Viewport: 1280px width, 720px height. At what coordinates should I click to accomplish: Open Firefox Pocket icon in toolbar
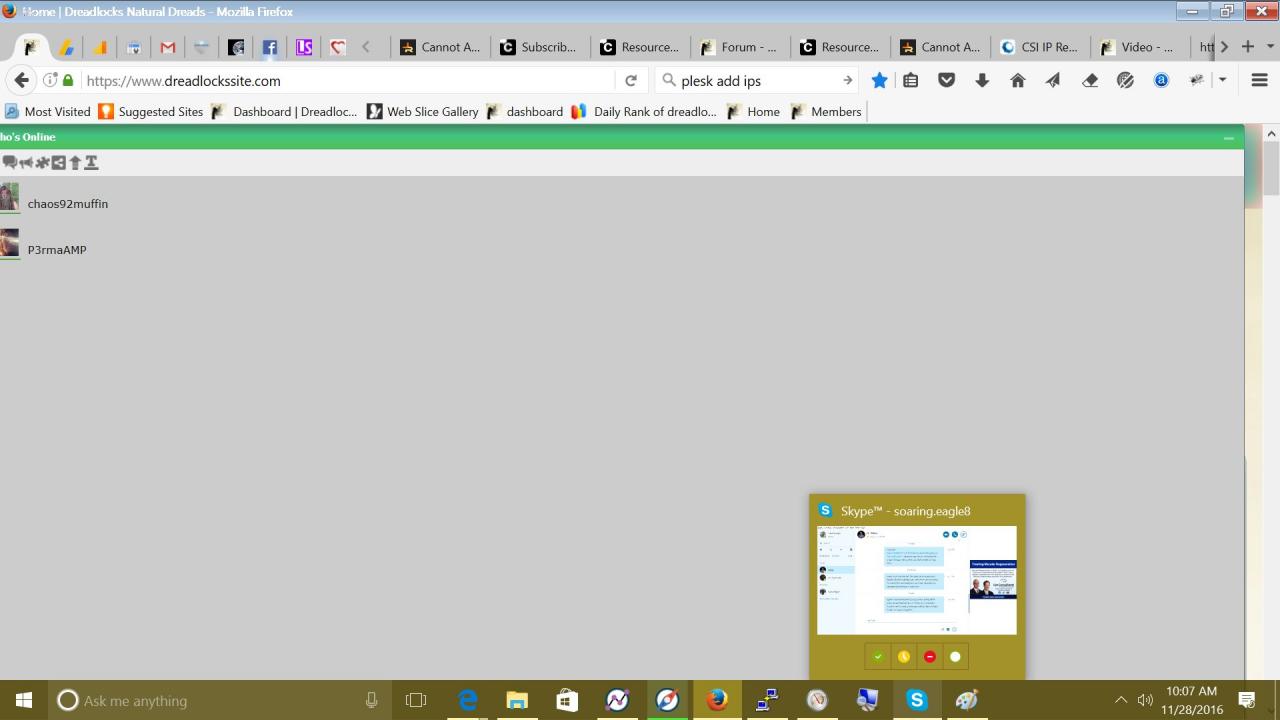pos(946,81)
